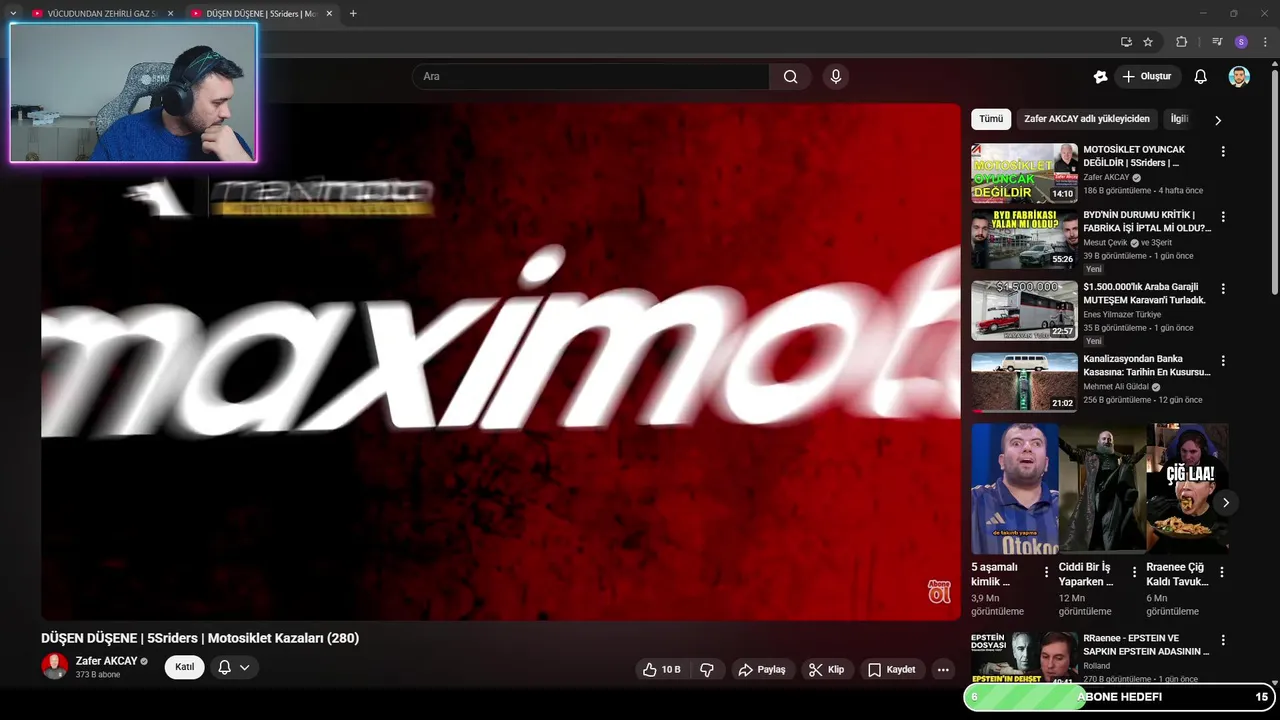1280x720 pixels.
Task: Click the webcam overlay of streamer
Action: click(x=133, y=92)
